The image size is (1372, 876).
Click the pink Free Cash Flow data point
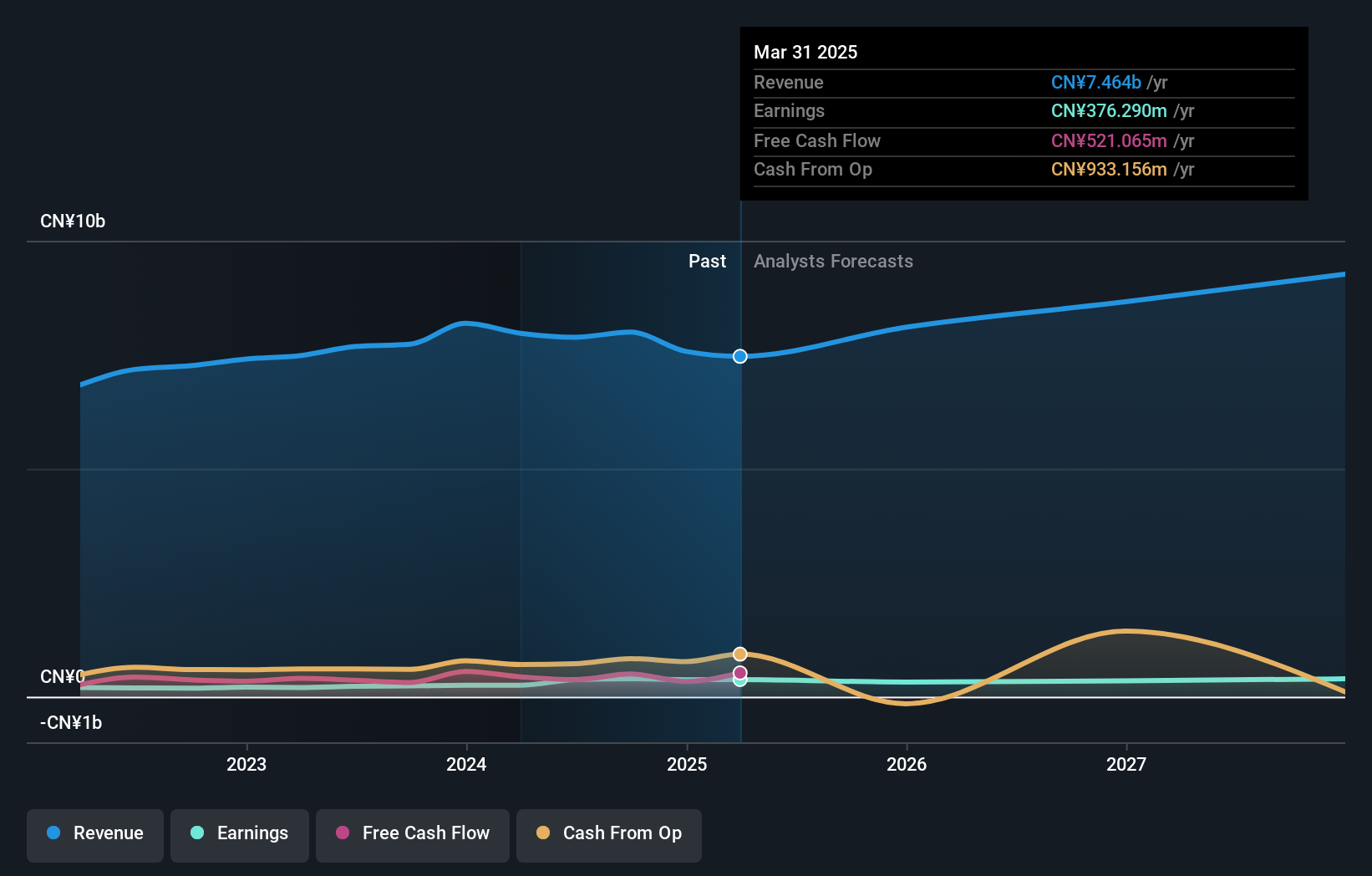coord(740,673)
